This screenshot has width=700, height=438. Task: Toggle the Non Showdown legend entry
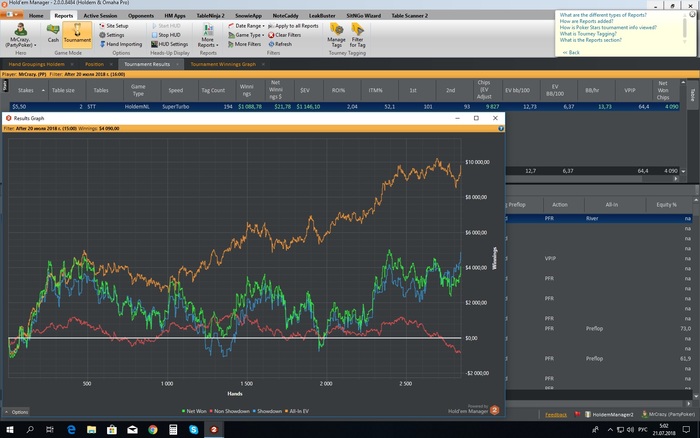point(228,411)
